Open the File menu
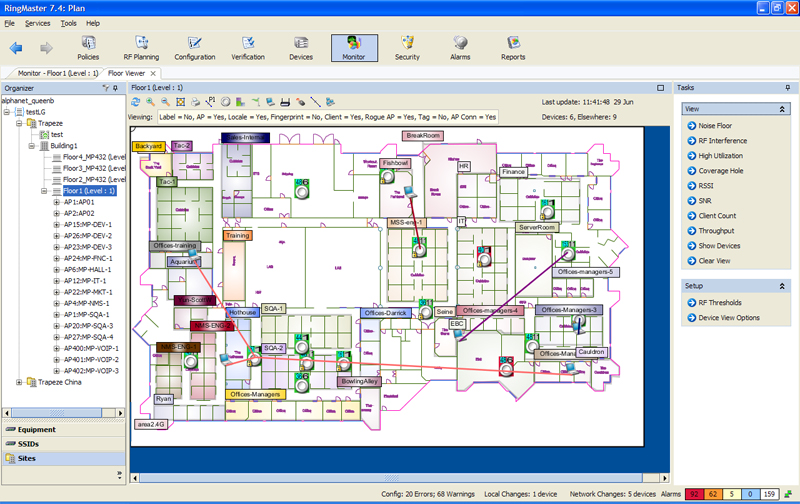The height and width of the screenshot is (504, 800). (x=10, y=23)
